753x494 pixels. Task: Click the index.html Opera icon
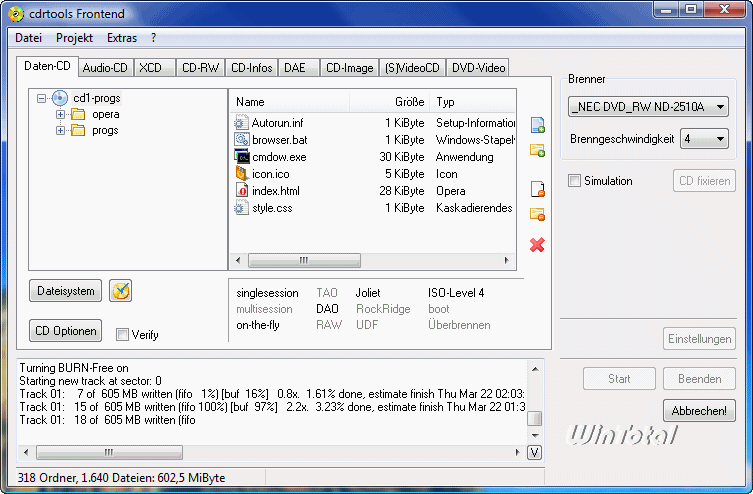pyautogui.click(x=242, y=191)
